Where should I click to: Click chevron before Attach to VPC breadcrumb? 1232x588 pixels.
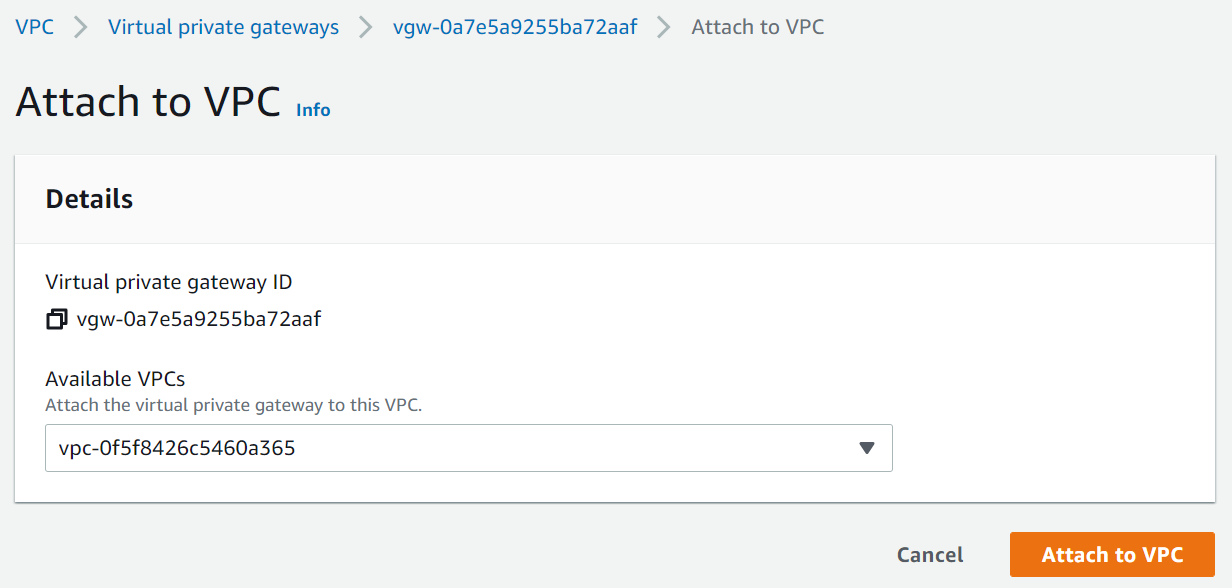pos(664,27)
